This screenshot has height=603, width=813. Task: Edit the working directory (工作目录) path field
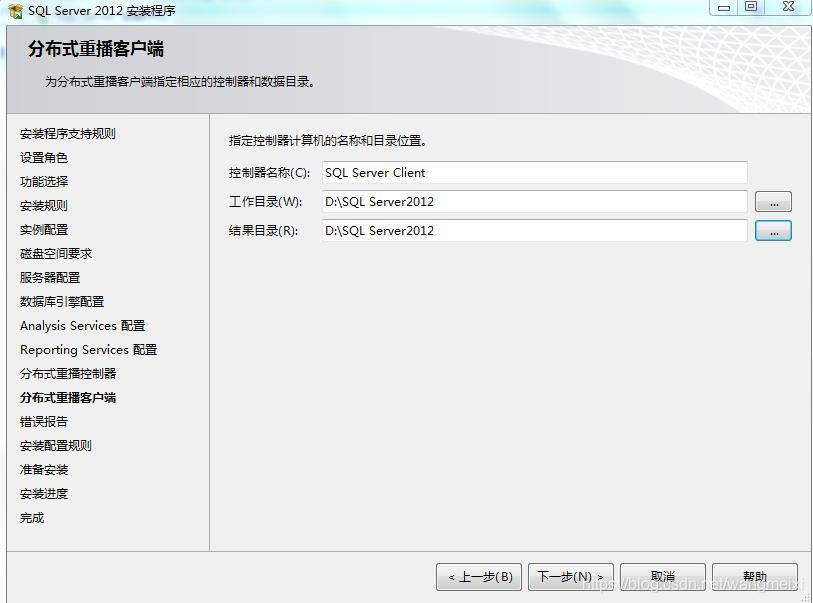click(x=534, y=202)
